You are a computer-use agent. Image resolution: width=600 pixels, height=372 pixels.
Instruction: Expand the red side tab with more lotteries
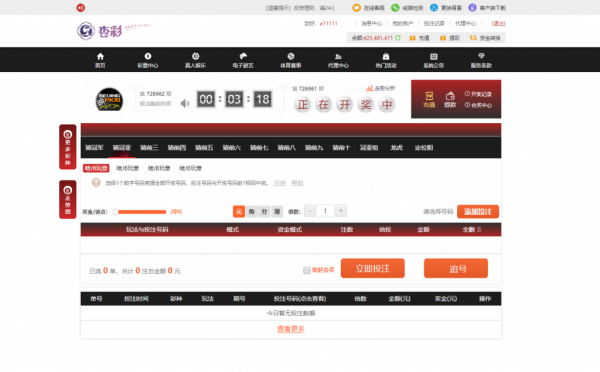click(x=68, y=147)
